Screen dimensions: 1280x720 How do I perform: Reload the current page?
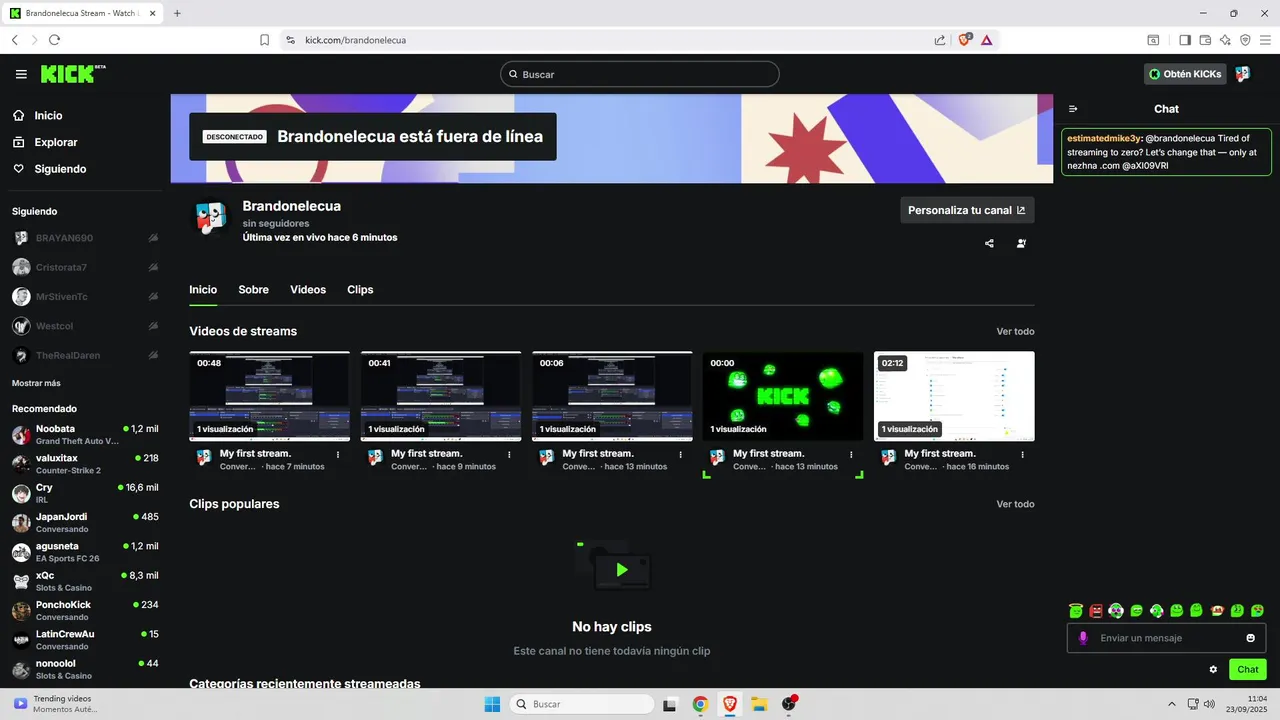(x=54, y=40)
